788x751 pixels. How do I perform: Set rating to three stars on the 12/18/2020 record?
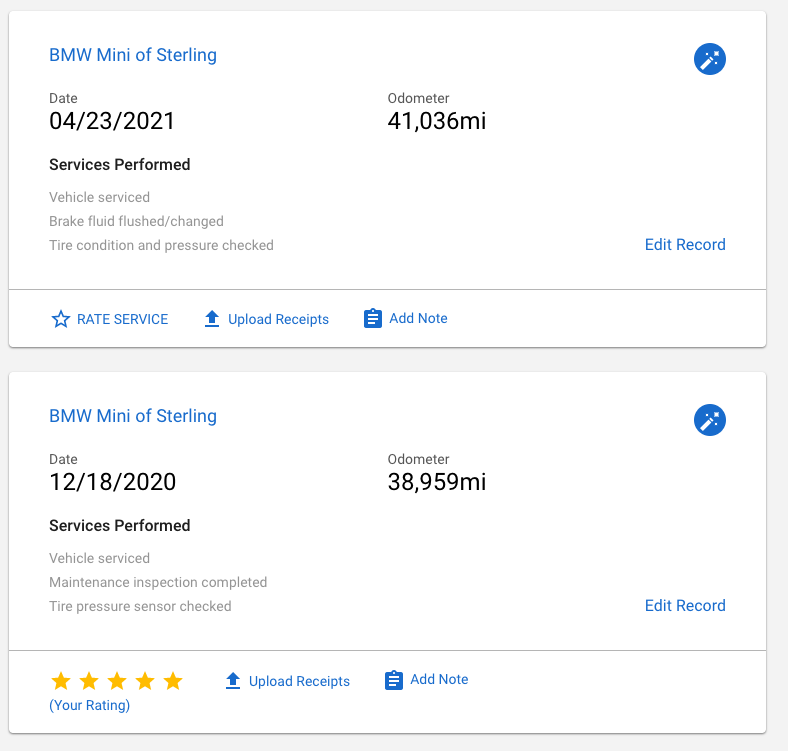tap(117, 681)
